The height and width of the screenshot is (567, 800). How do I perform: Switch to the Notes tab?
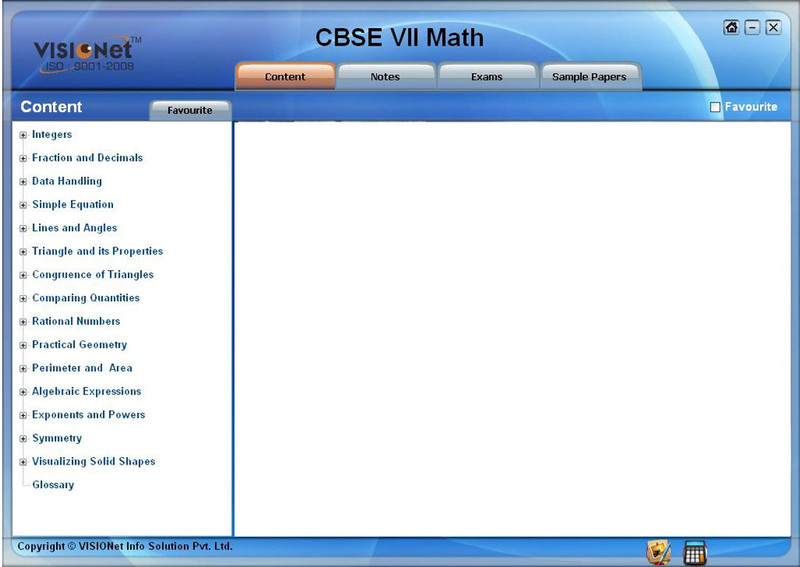tap(385, 77)
